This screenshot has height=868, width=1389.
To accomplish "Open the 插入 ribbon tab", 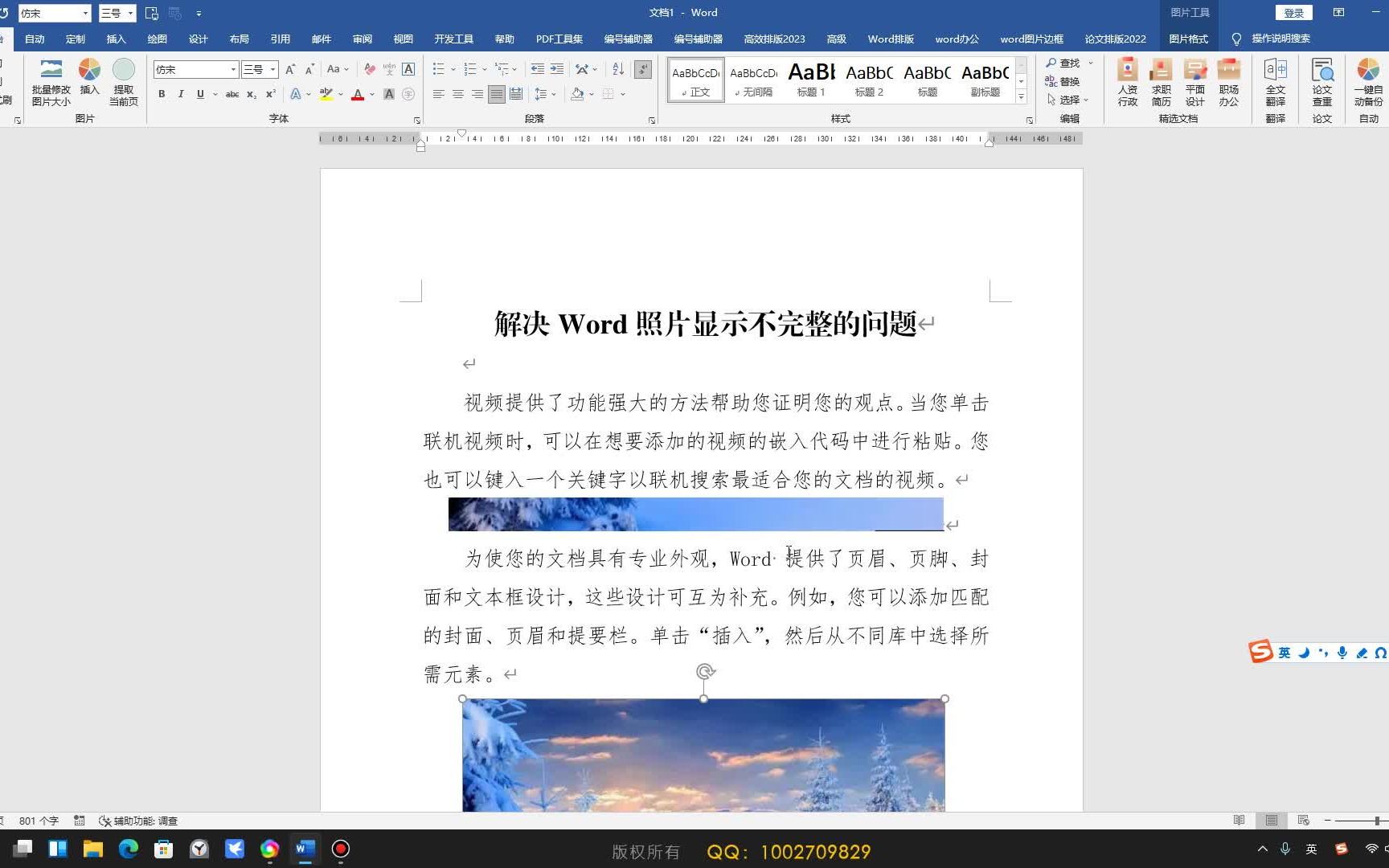I will point(117,39).
